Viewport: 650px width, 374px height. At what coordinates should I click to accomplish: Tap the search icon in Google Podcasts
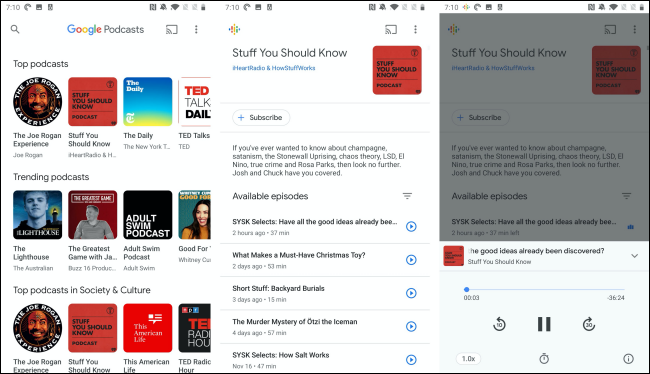point(15,29)
